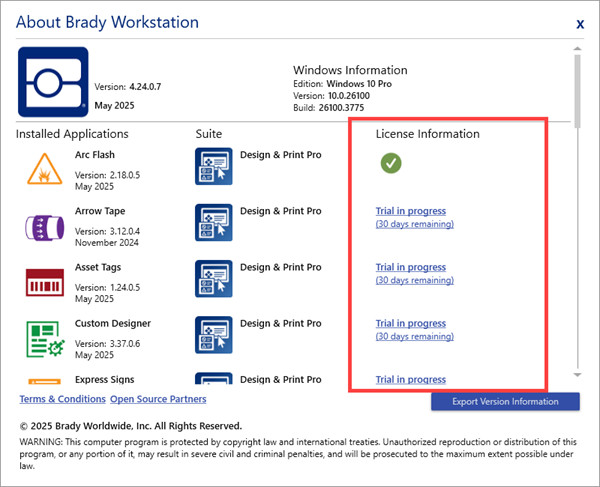Image resolution: width=600 pixels, height=487 pixels.
Task: Click Design & Print Pro icon for Asset Tags
Action: (214, 279)
